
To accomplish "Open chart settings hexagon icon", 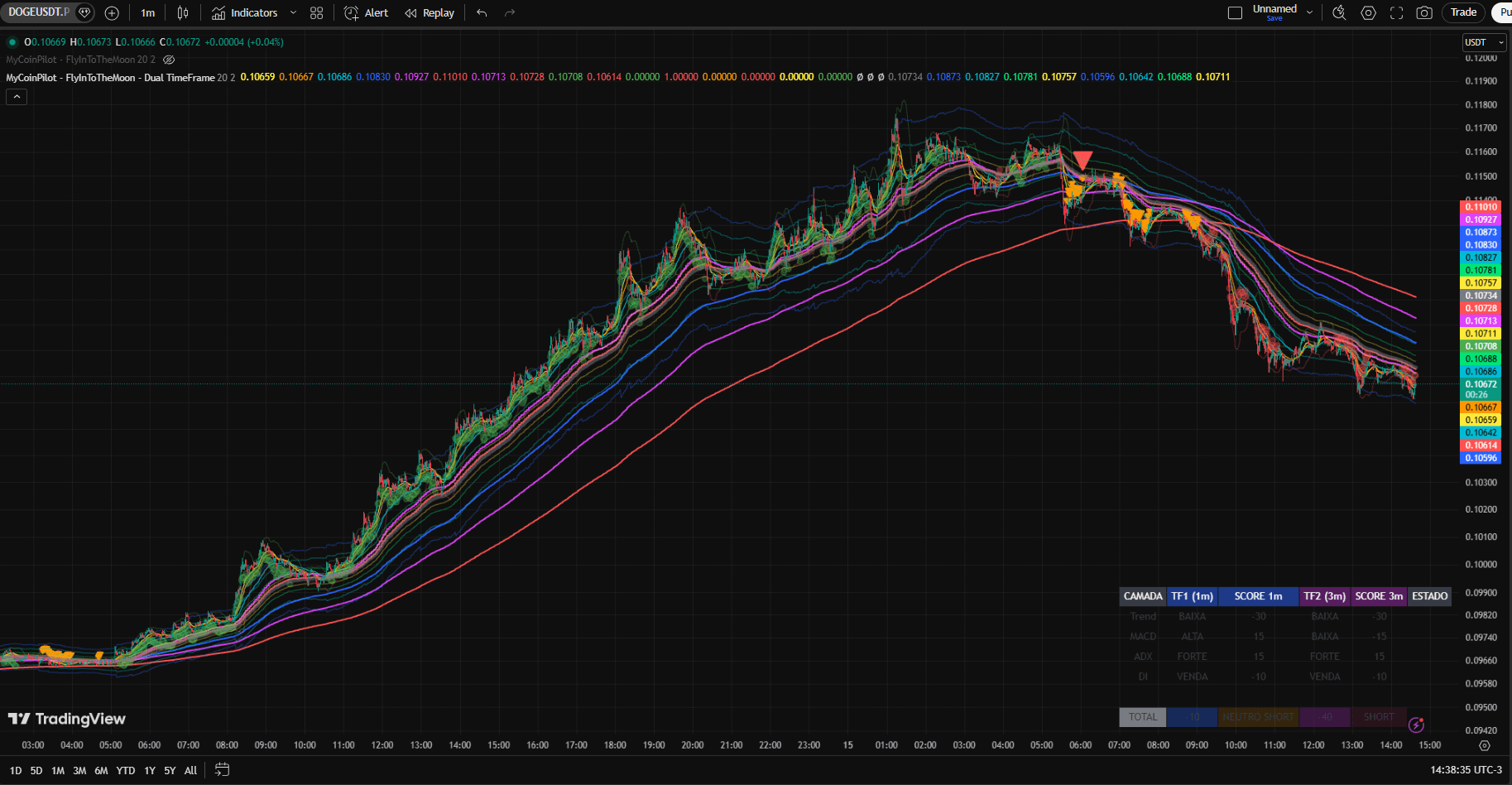I will tap(1368, 12).
